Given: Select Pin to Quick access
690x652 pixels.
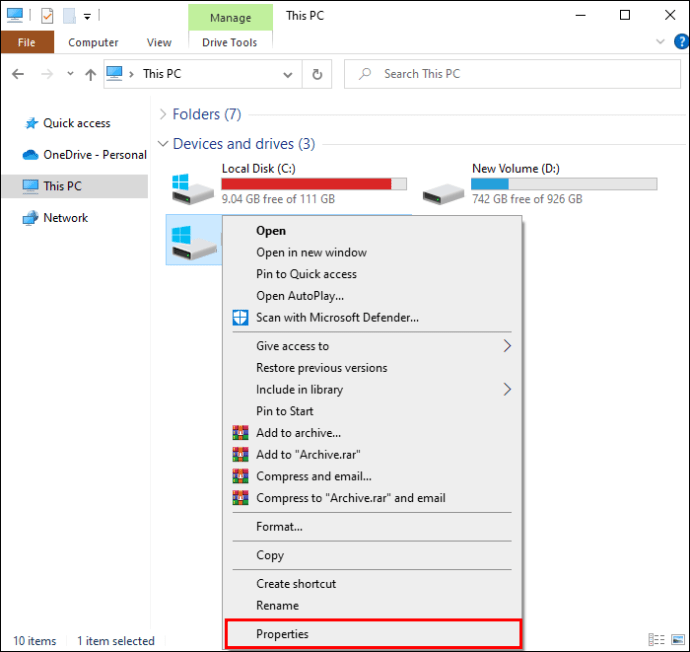Looking at the screenshot, I should [373, 274].
